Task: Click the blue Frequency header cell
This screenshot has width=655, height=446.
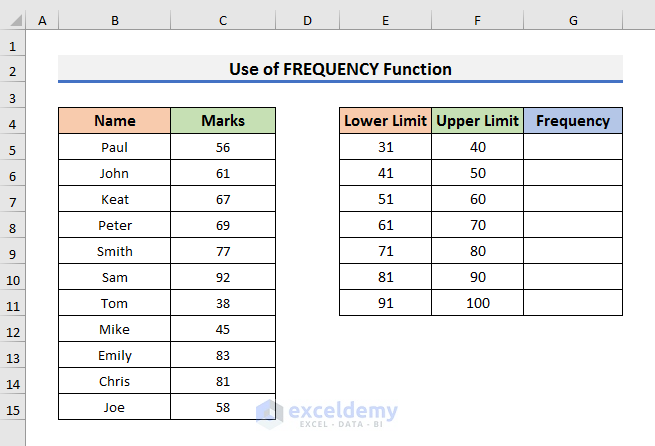Action: point(573,121)
